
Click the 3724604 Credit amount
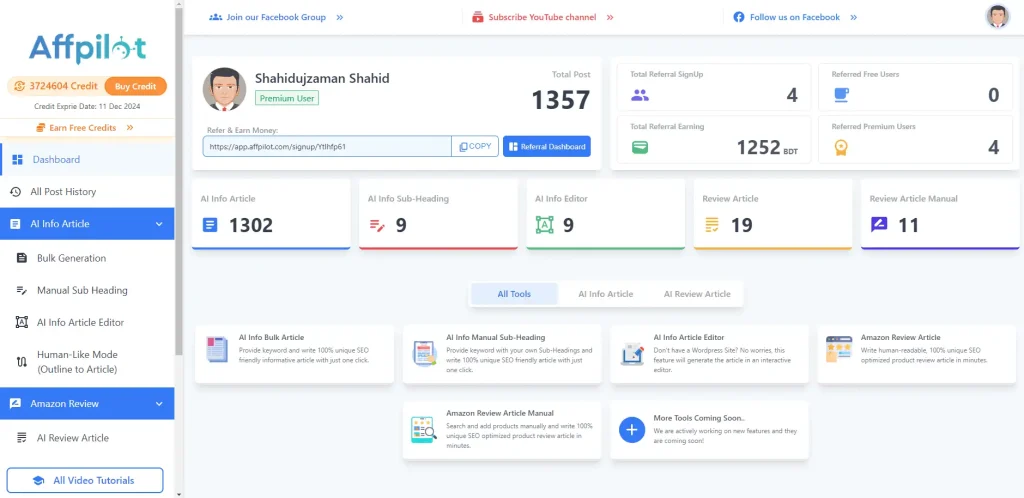[63, 86]
